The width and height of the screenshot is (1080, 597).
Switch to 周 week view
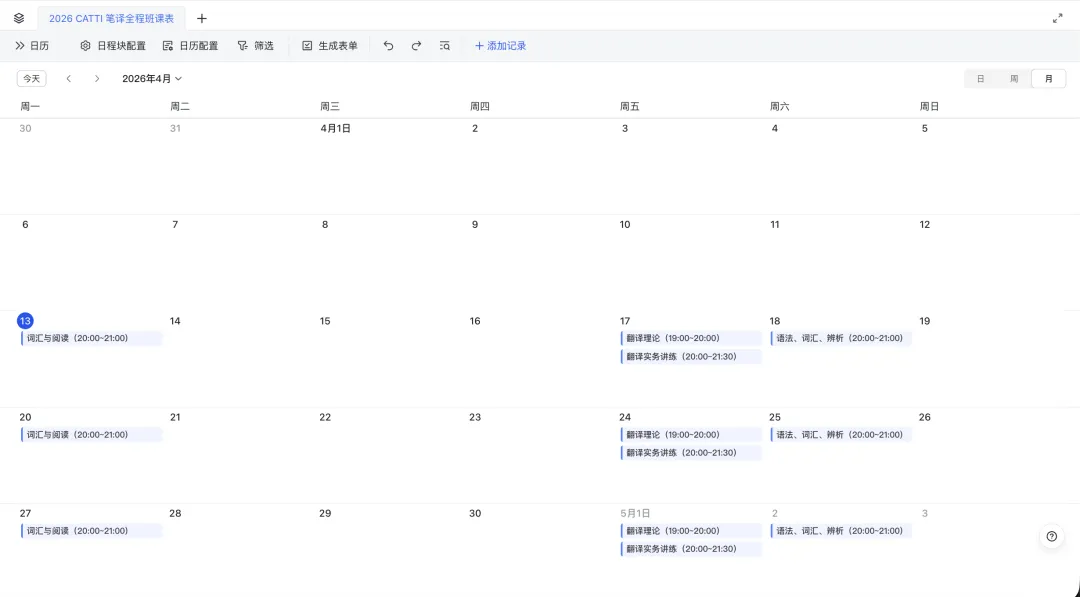click(1014, 78)
